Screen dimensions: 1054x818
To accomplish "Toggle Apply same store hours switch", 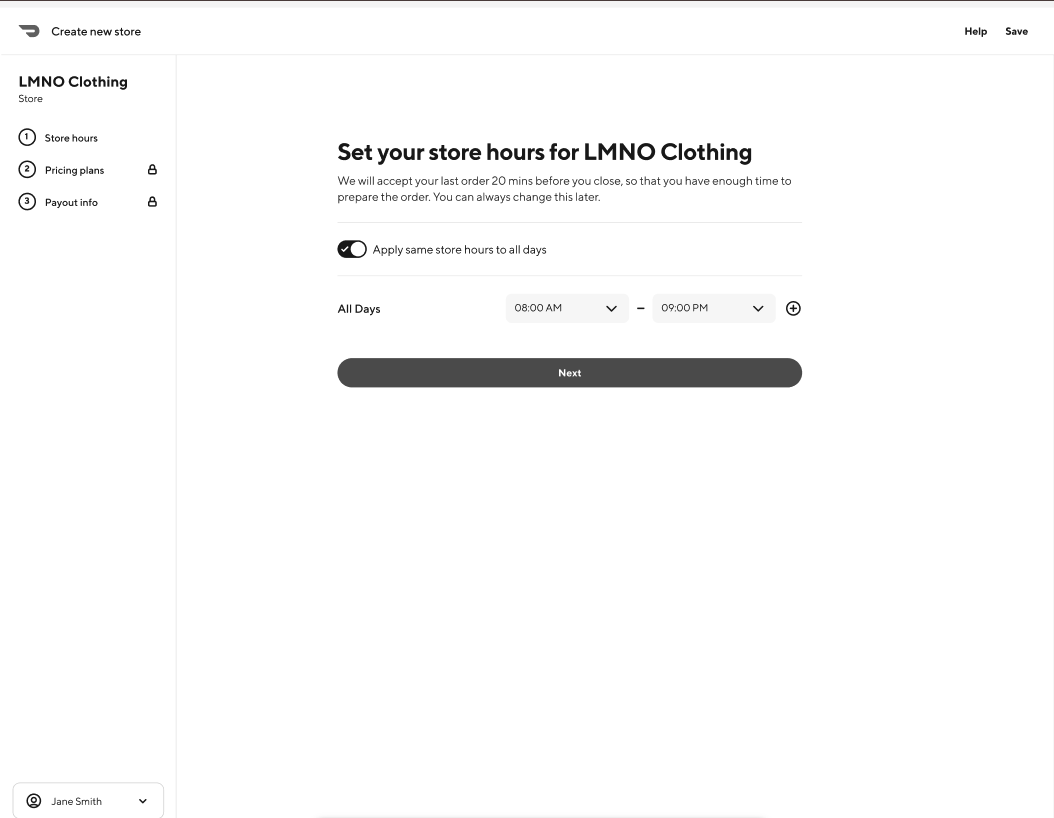I will pos(352,249).
